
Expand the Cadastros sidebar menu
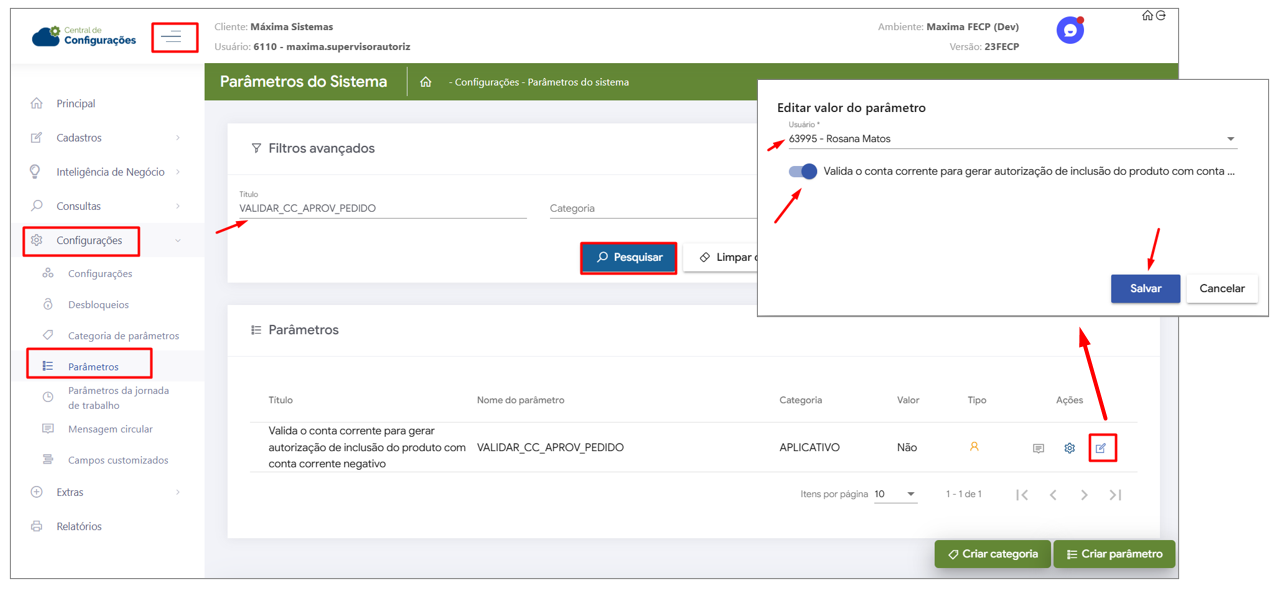point(107,138)
